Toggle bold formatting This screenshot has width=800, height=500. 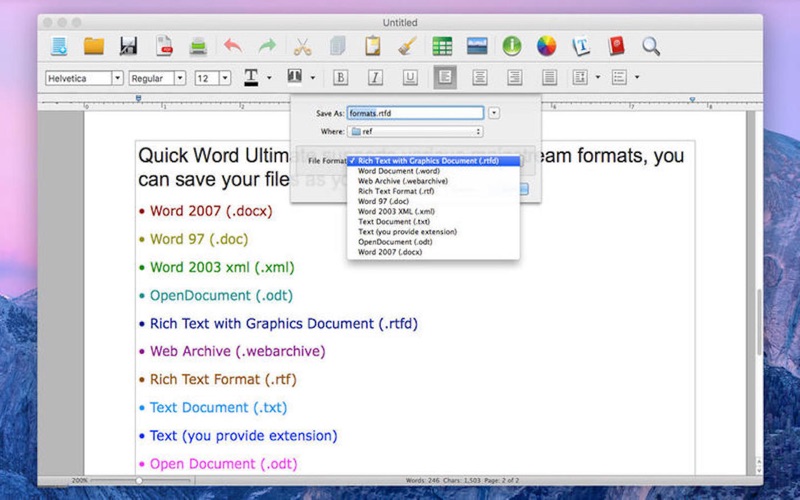coord(340,78)
